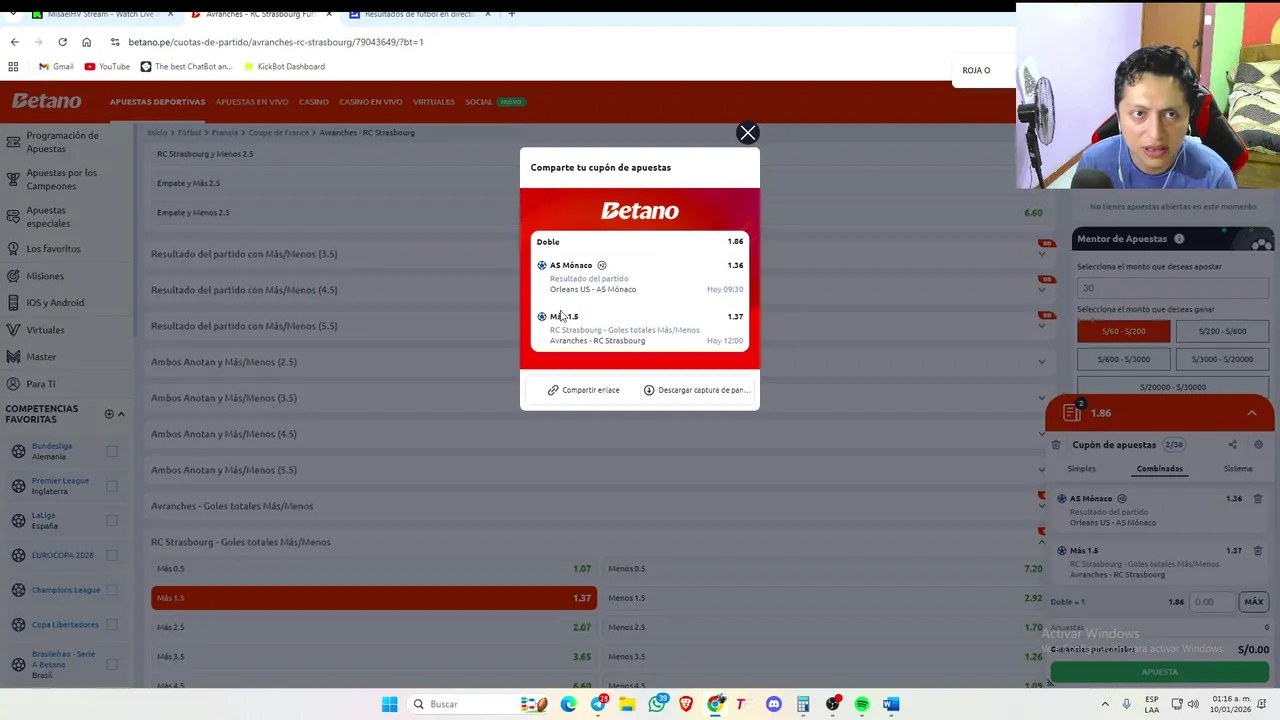Tick the Premier League checkbox

coord(112,486)
